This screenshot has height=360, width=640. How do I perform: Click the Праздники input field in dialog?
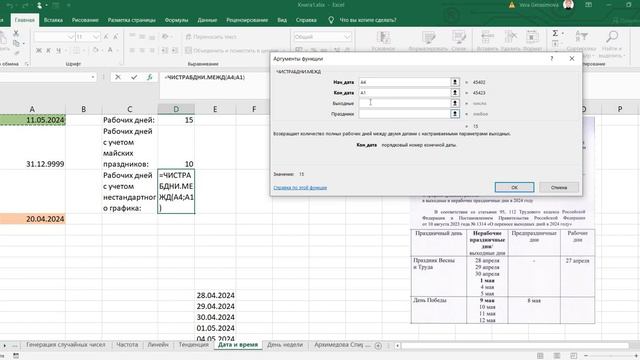point(404,114)
